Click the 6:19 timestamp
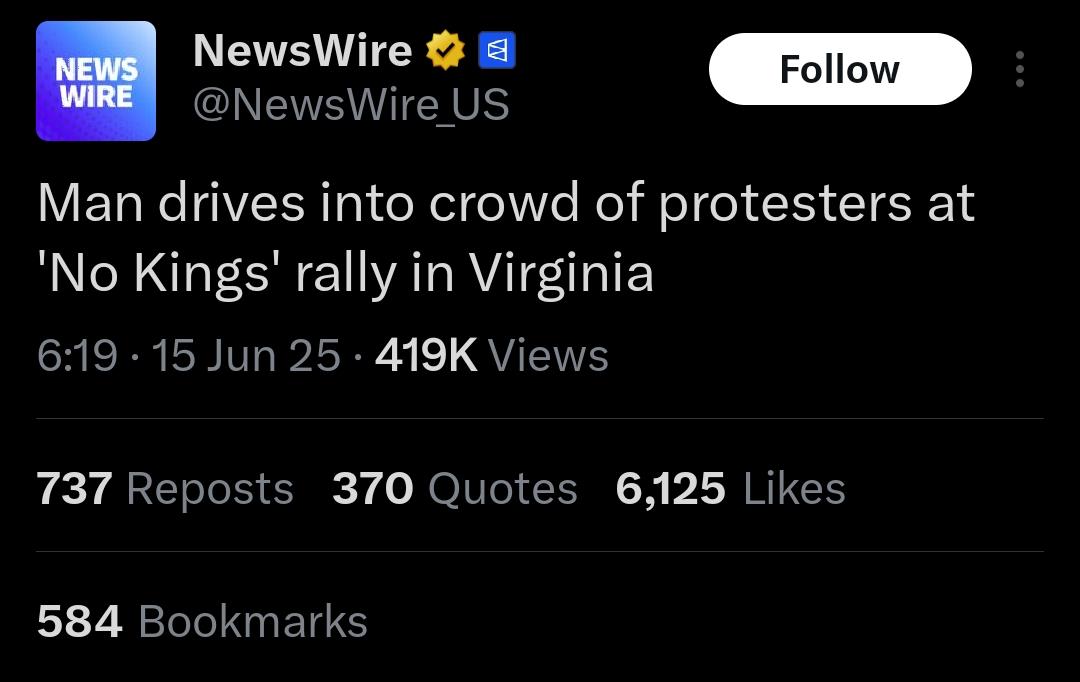 (77, 355)
